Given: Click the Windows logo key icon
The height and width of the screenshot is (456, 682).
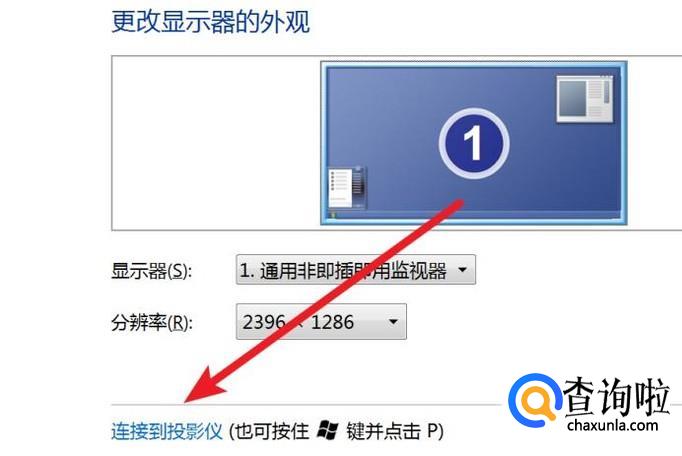Looking at the screenshot, I should [x=327, y=430].
